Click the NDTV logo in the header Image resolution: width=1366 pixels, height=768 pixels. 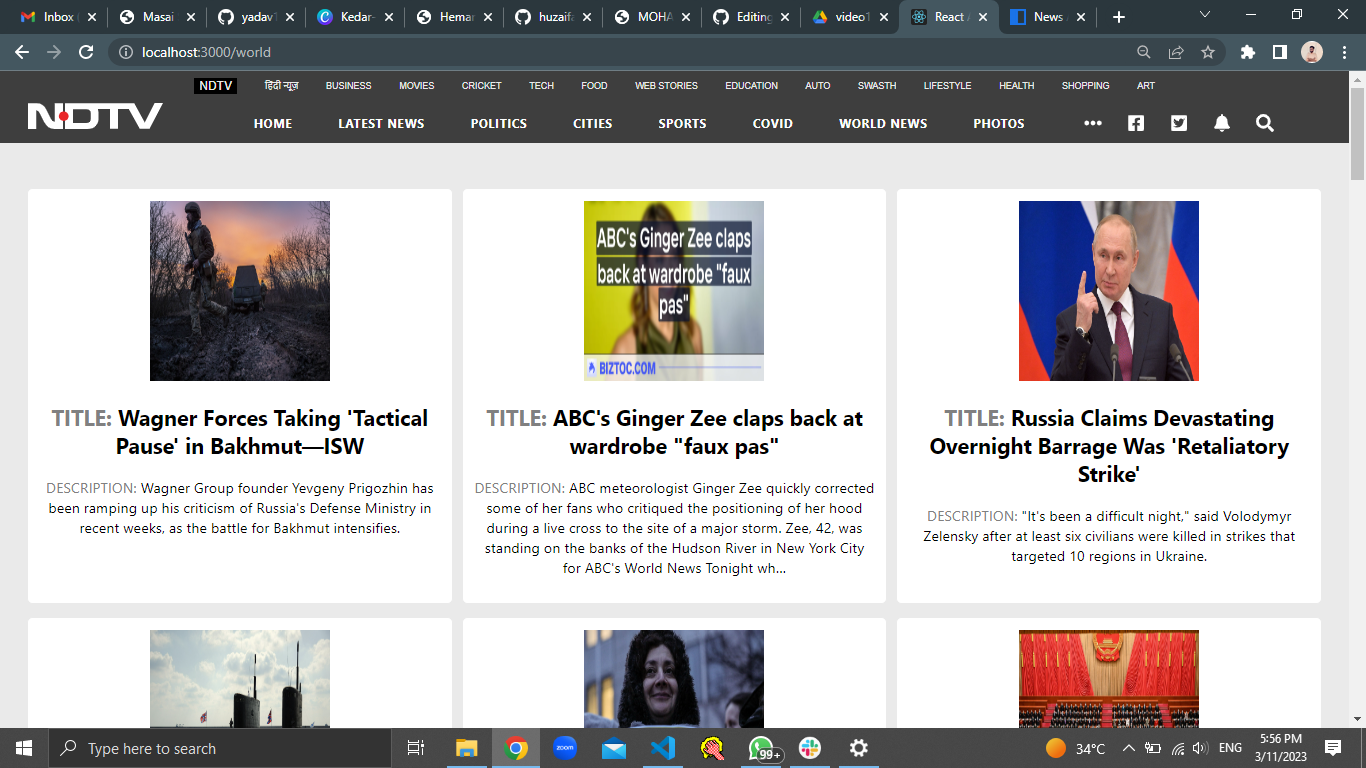coord(95,117)
